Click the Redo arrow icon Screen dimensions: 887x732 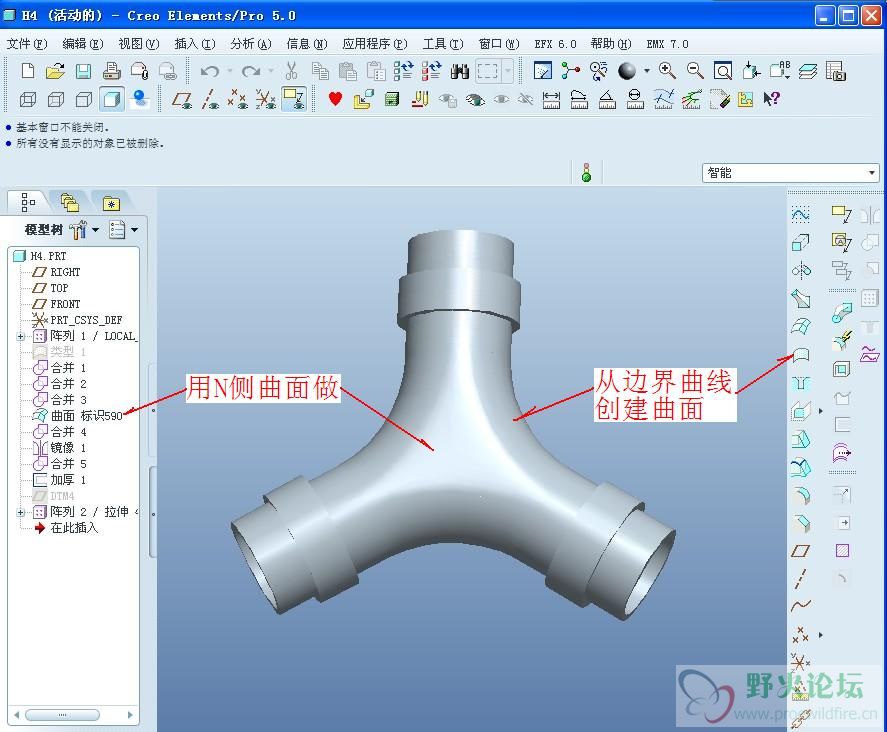pos(251,71)
